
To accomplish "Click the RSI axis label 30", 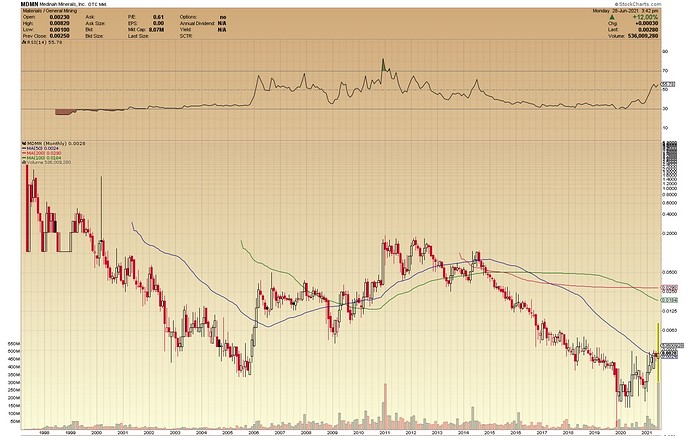I will click(665, 109).
